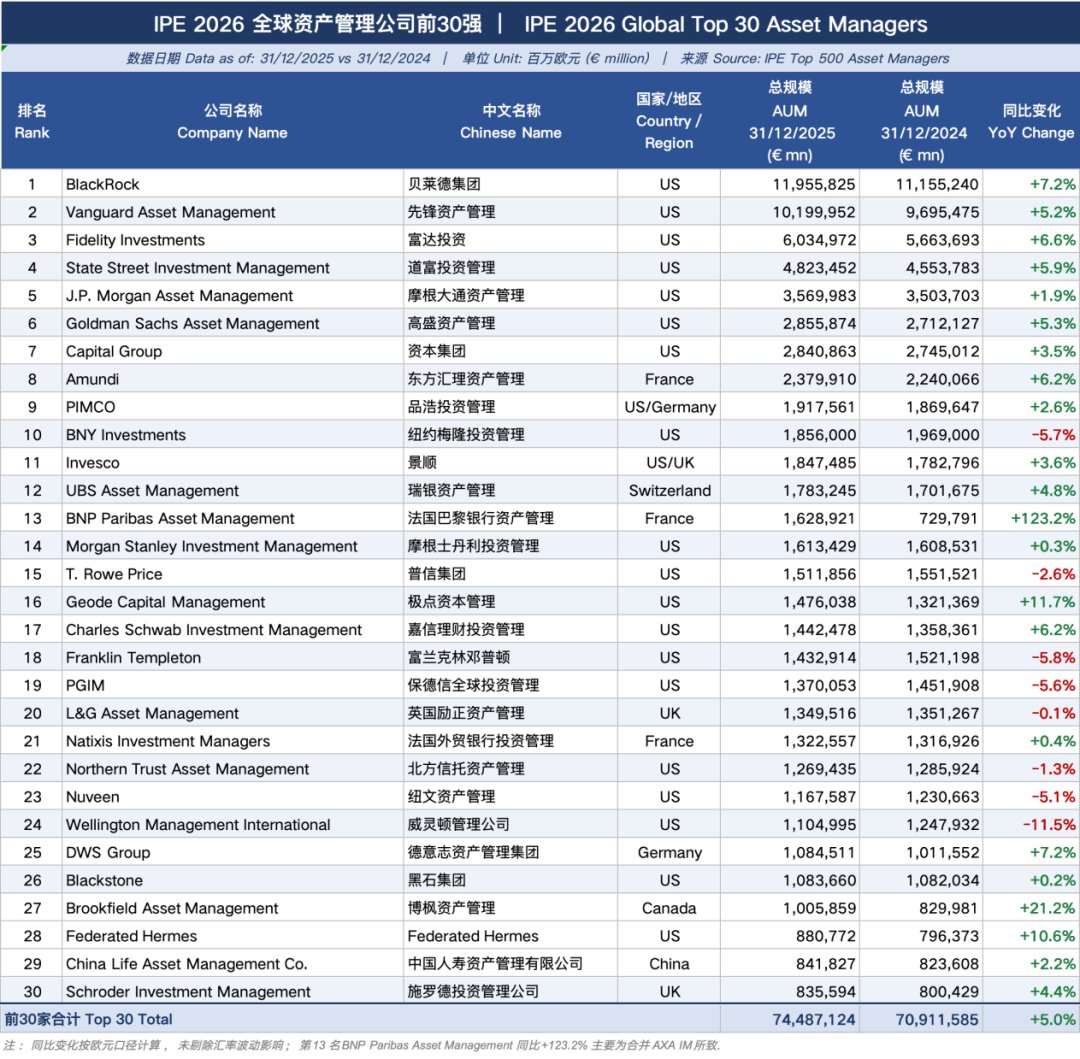Click the Fidelity Investments row name
Viewport: 1080px width, 1059px height.
click(x=233, y=240)
